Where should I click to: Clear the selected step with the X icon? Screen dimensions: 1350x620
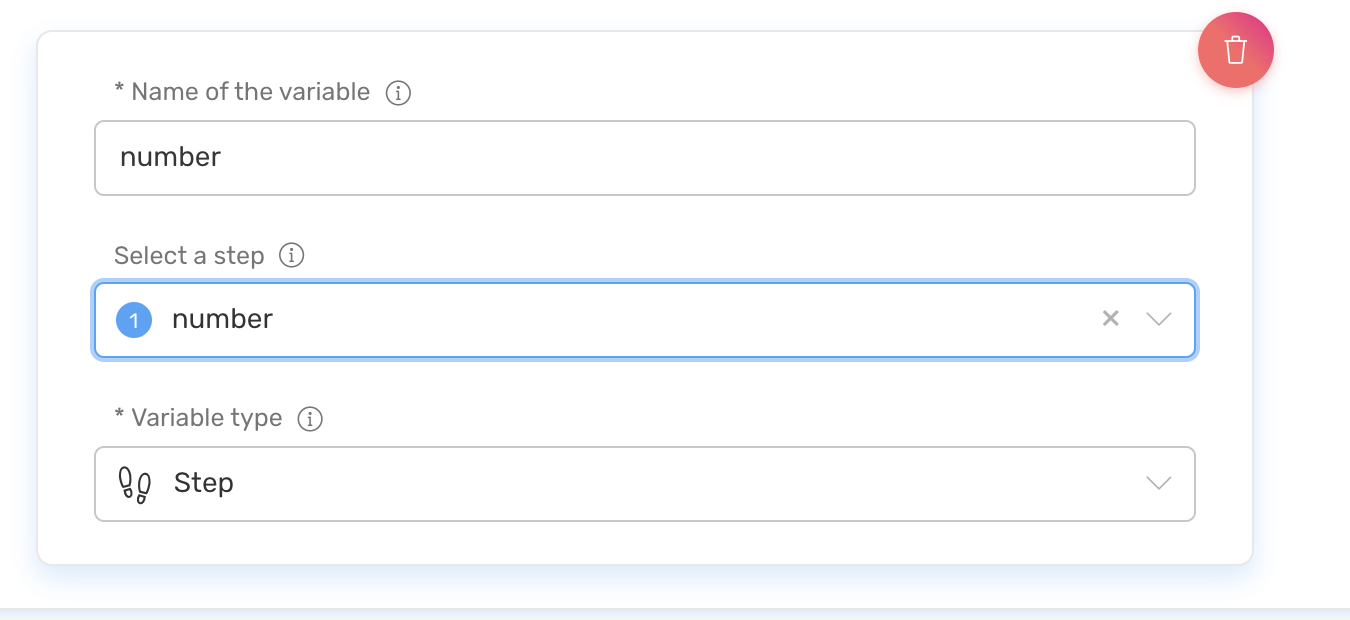pyautogui.click(x=1110, y=319)
